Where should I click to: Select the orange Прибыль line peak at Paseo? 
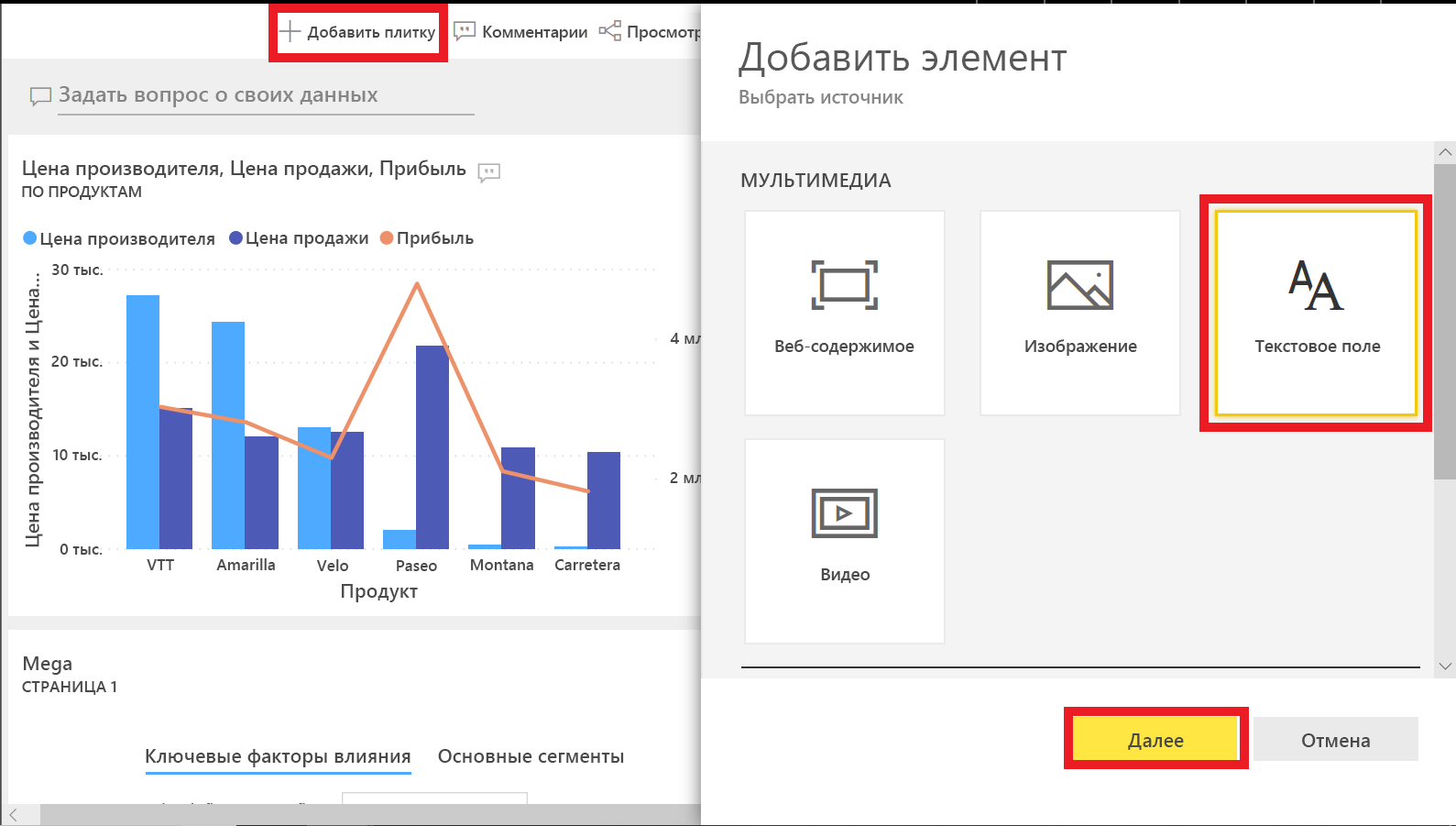pos(417,284)
